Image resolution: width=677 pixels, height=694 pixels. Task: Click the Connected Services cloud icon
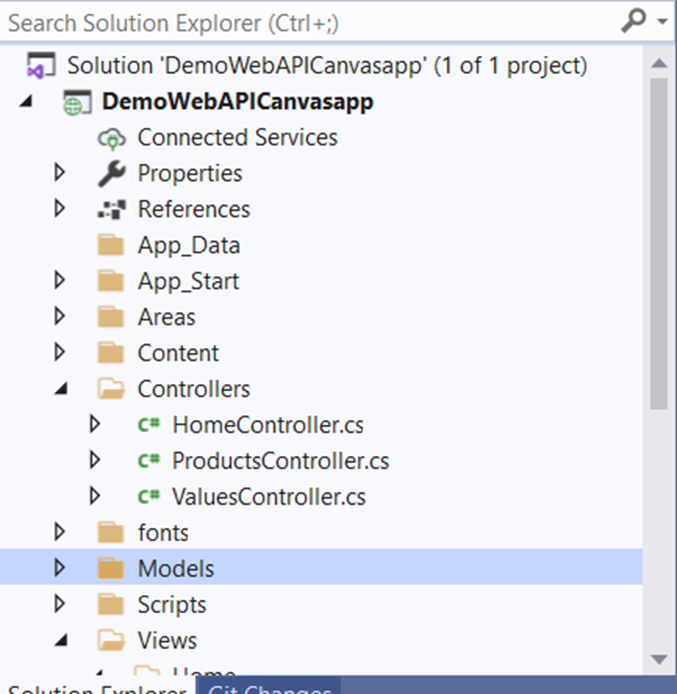tap(110, 137)
